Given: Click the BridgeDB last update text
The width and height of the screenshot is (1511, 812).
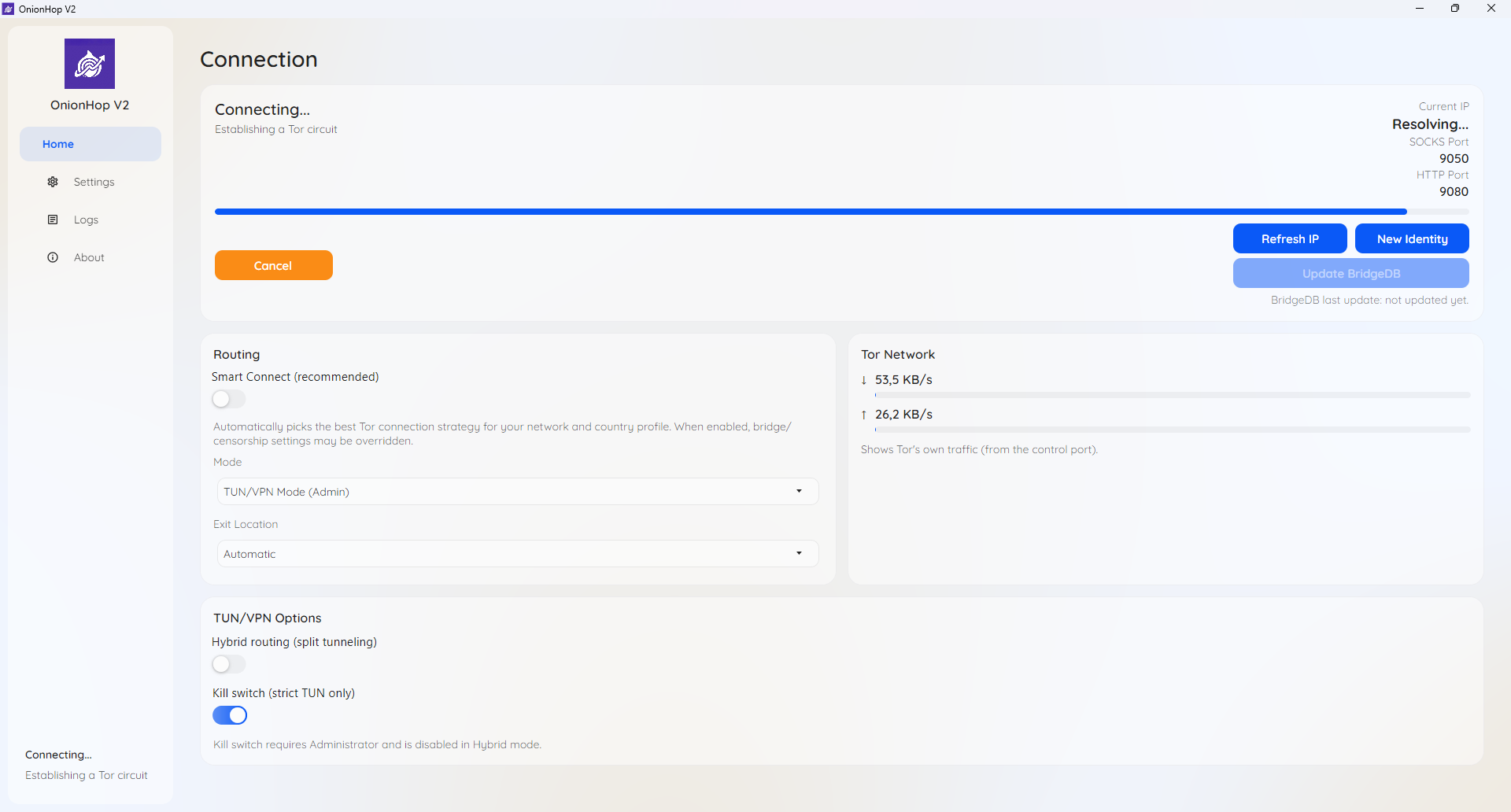Looking at the screenshot, I should click(1369, 300).
